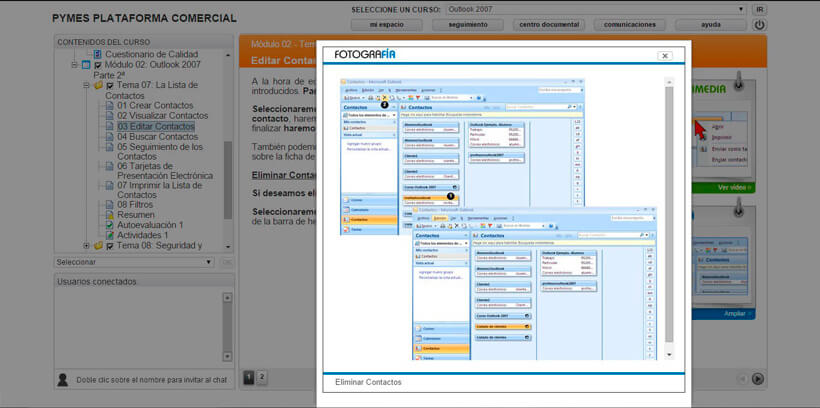
Task: Click the Fotografía popup scroll up arrow
Action: (x=669, y=82)
